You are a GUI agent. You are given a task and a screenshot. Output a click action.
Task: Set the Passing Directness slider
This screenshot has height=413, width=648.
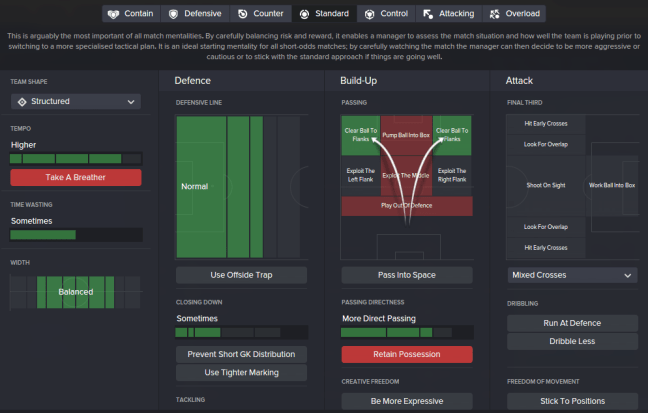coord(406,332)
